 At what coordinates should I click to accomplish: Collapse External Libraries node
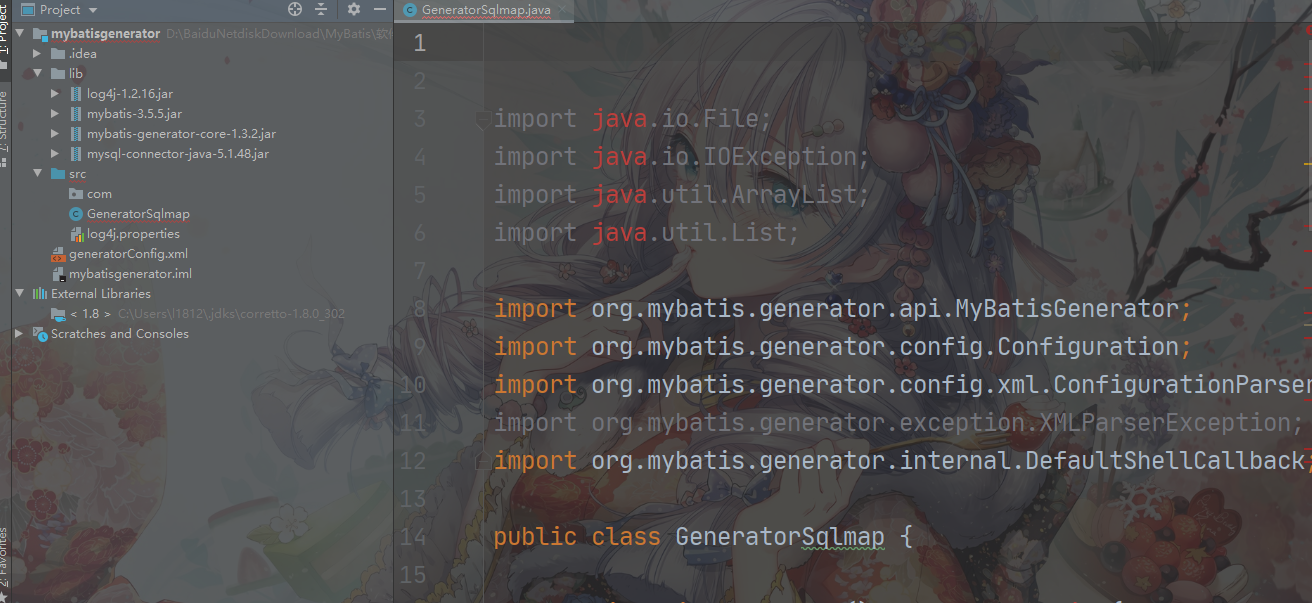coord(20,294)
